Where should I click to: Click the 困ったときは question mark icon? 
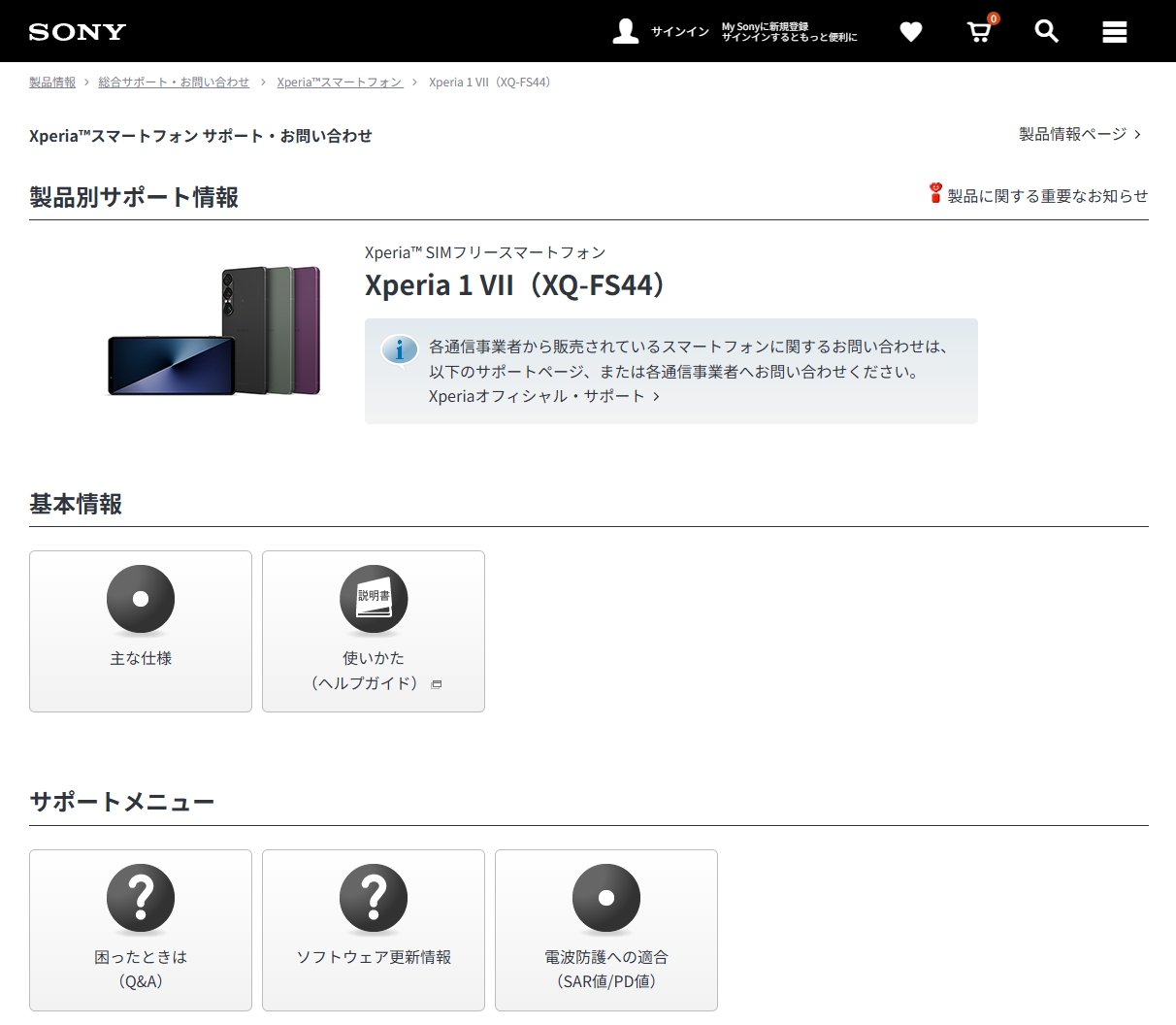tap(141, 898)
